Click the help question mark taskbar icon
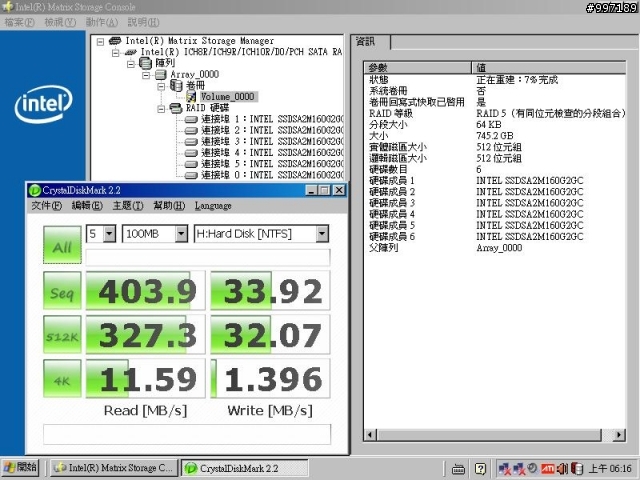The height and width of the screenshot is (480, 640). (480, 469)
